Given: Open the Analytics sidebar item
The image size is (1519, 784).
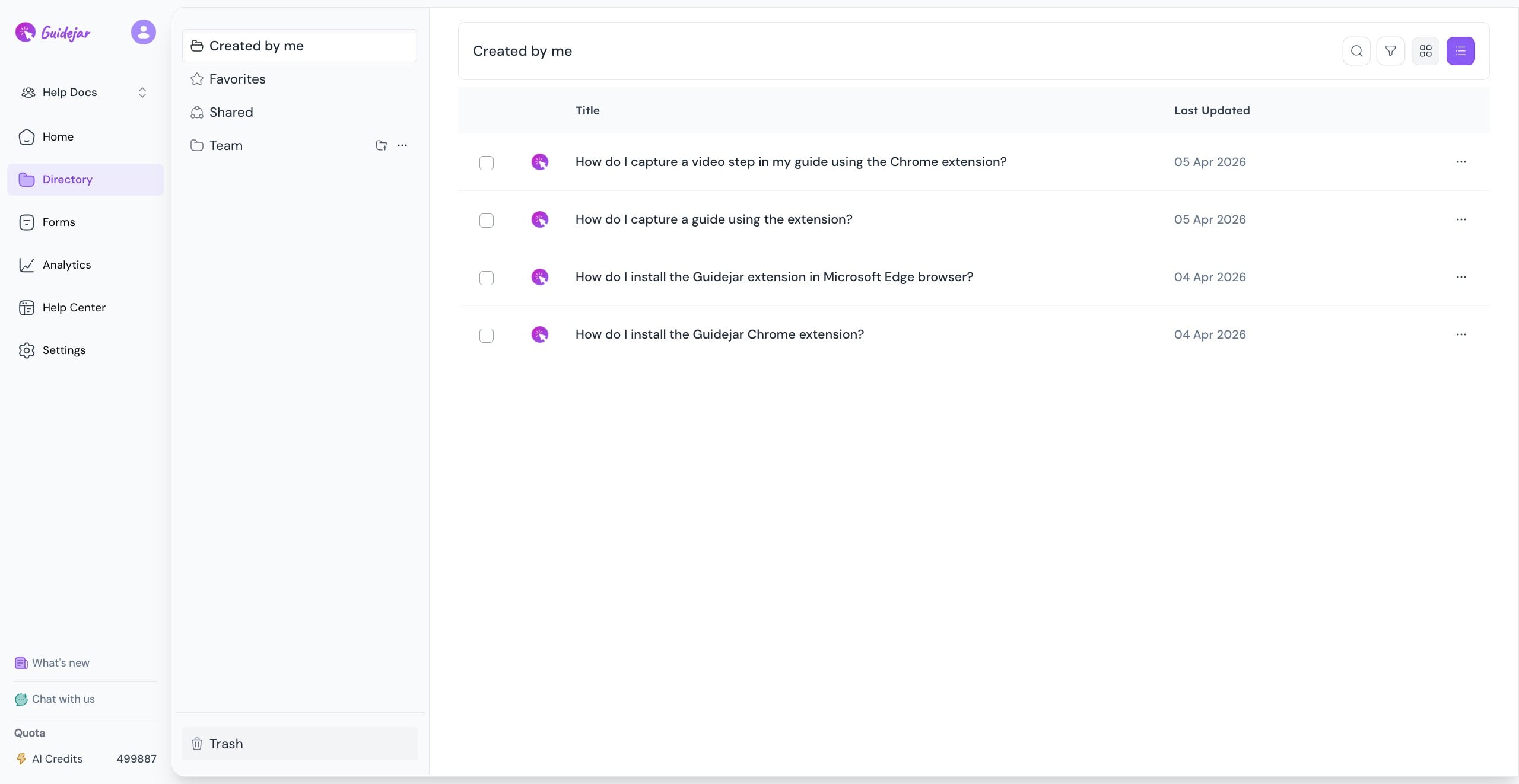Looking at the screenshot, I should (66, 265).
